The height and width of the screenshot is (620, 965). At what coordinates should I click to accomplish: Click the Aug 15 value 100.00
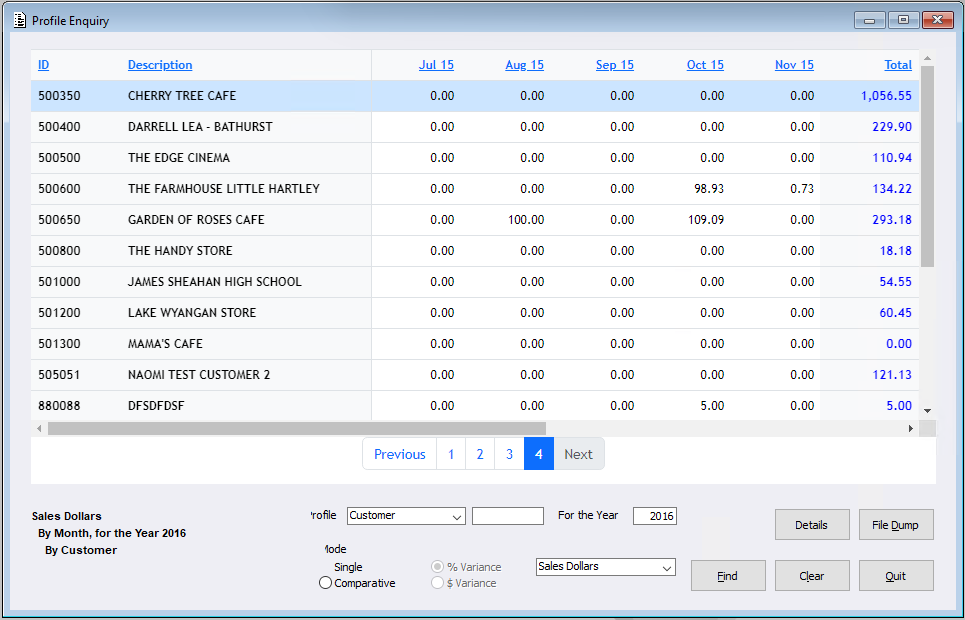click(526, 220)
